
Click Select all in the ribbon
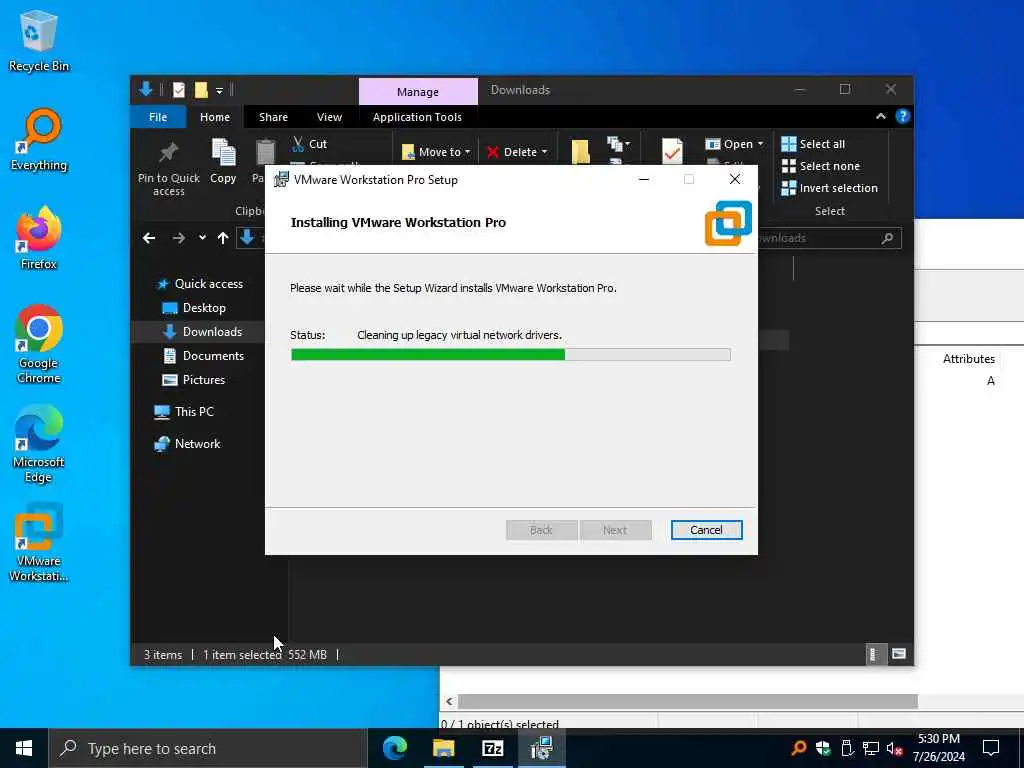[813, 144]
